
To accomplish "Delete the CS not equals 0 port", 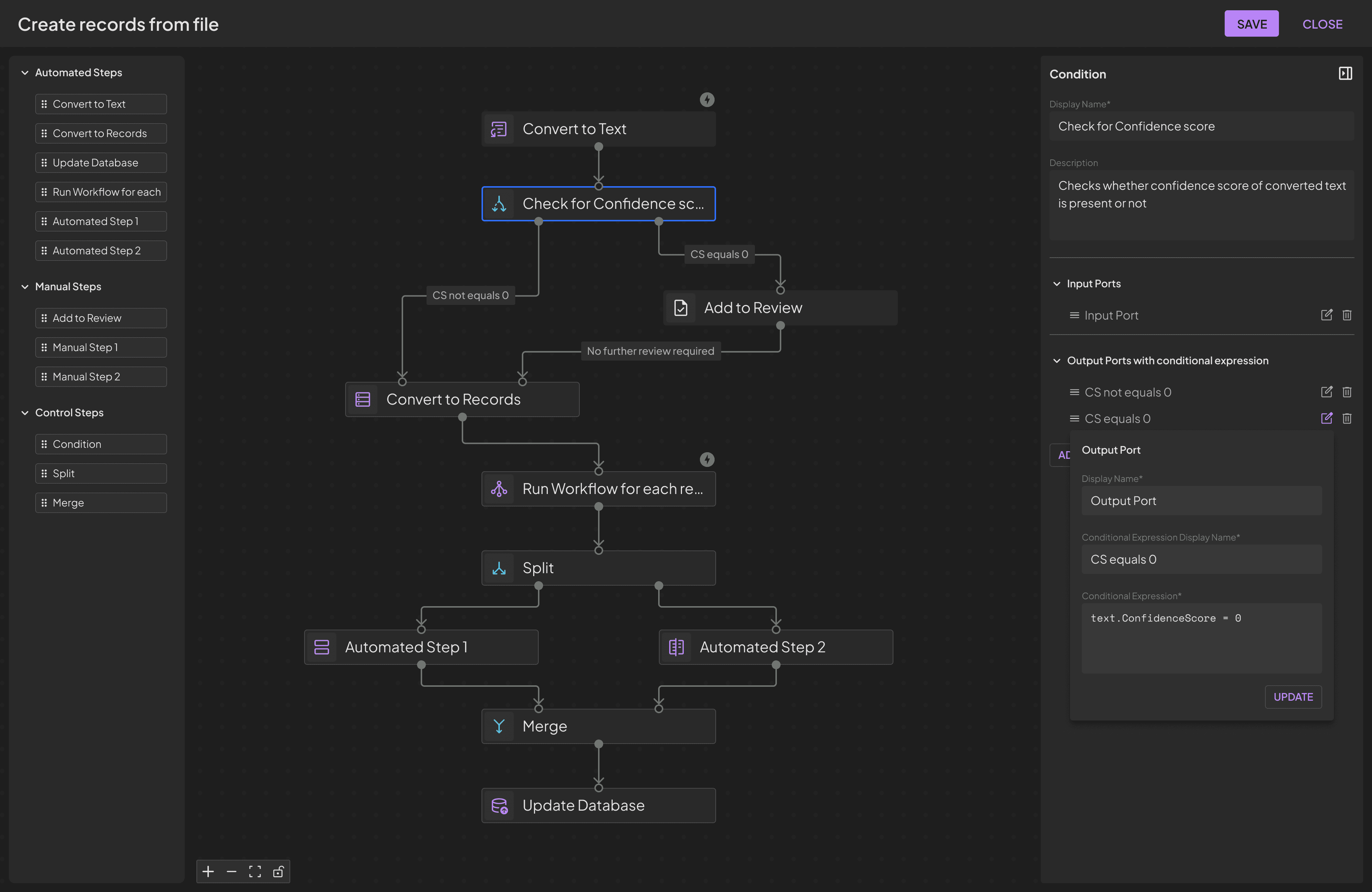I will [x=1347, y=391].
